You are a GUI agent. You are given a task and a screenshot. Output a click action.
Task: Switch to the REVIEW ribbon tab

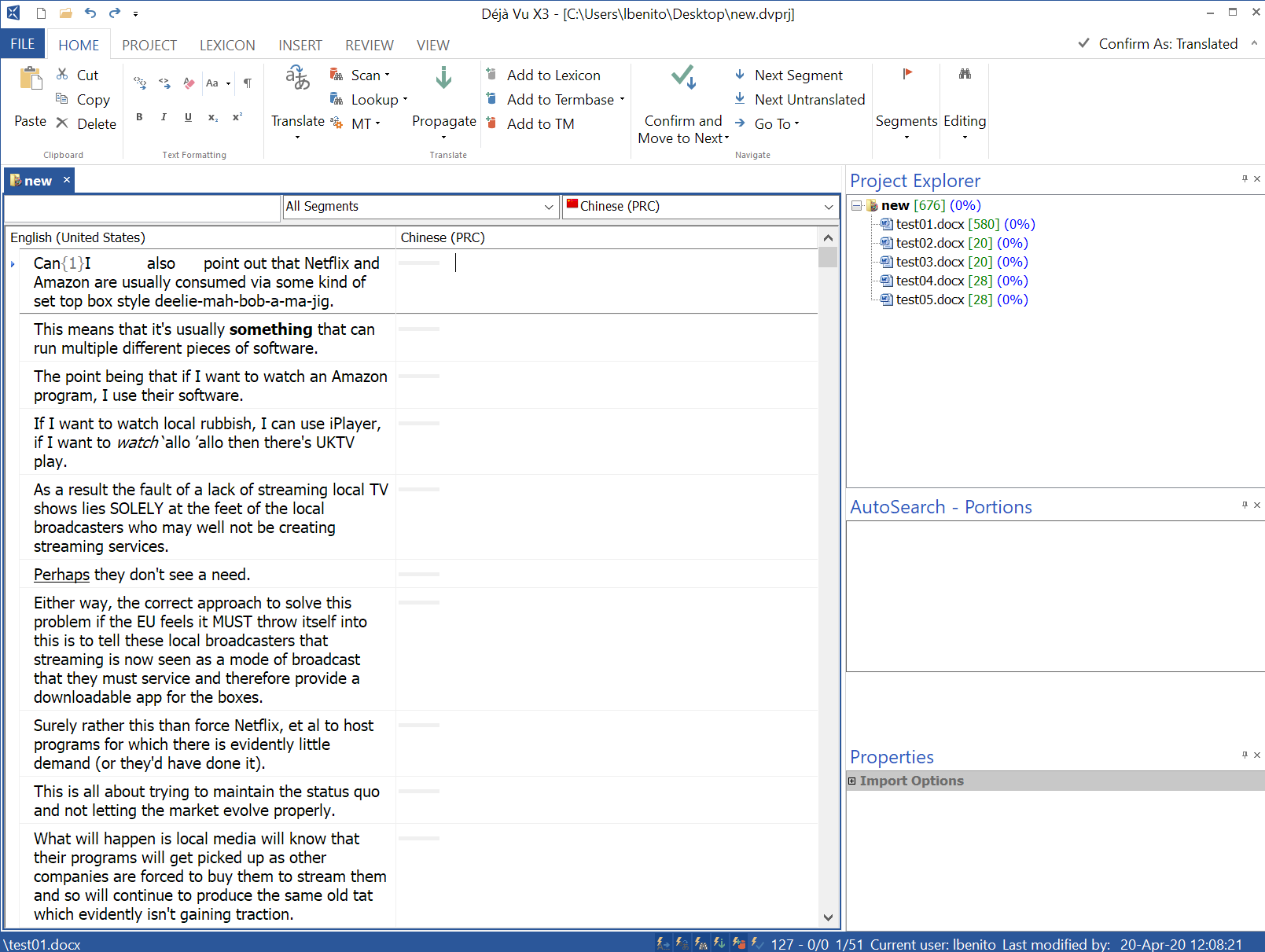coord(369,45)
